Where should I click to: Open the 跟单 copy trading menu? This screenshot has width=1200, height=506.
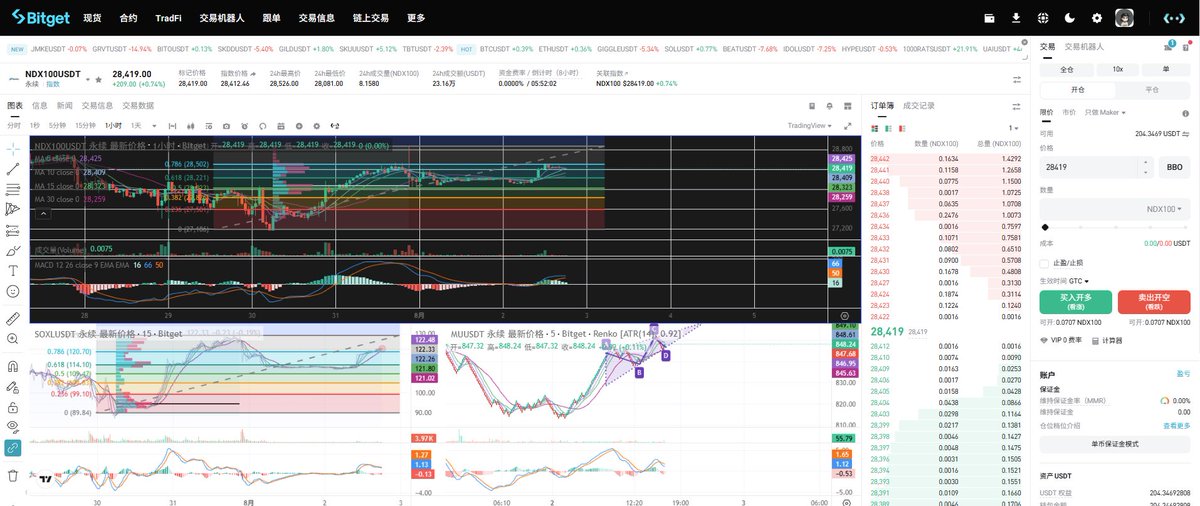click(x=272, y=18)
